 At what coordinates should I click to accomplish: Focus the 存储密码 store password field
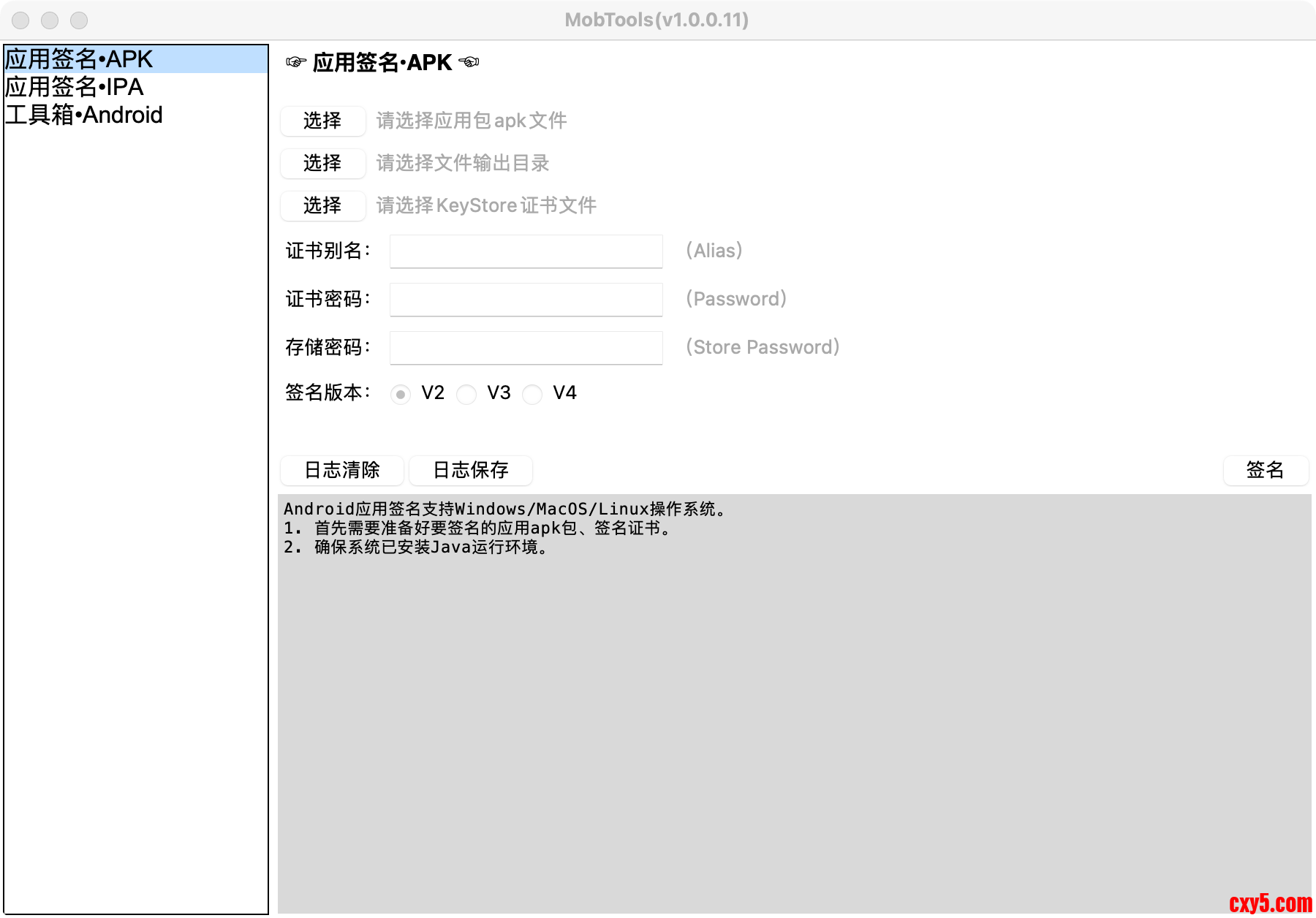(x=526, y=348)
